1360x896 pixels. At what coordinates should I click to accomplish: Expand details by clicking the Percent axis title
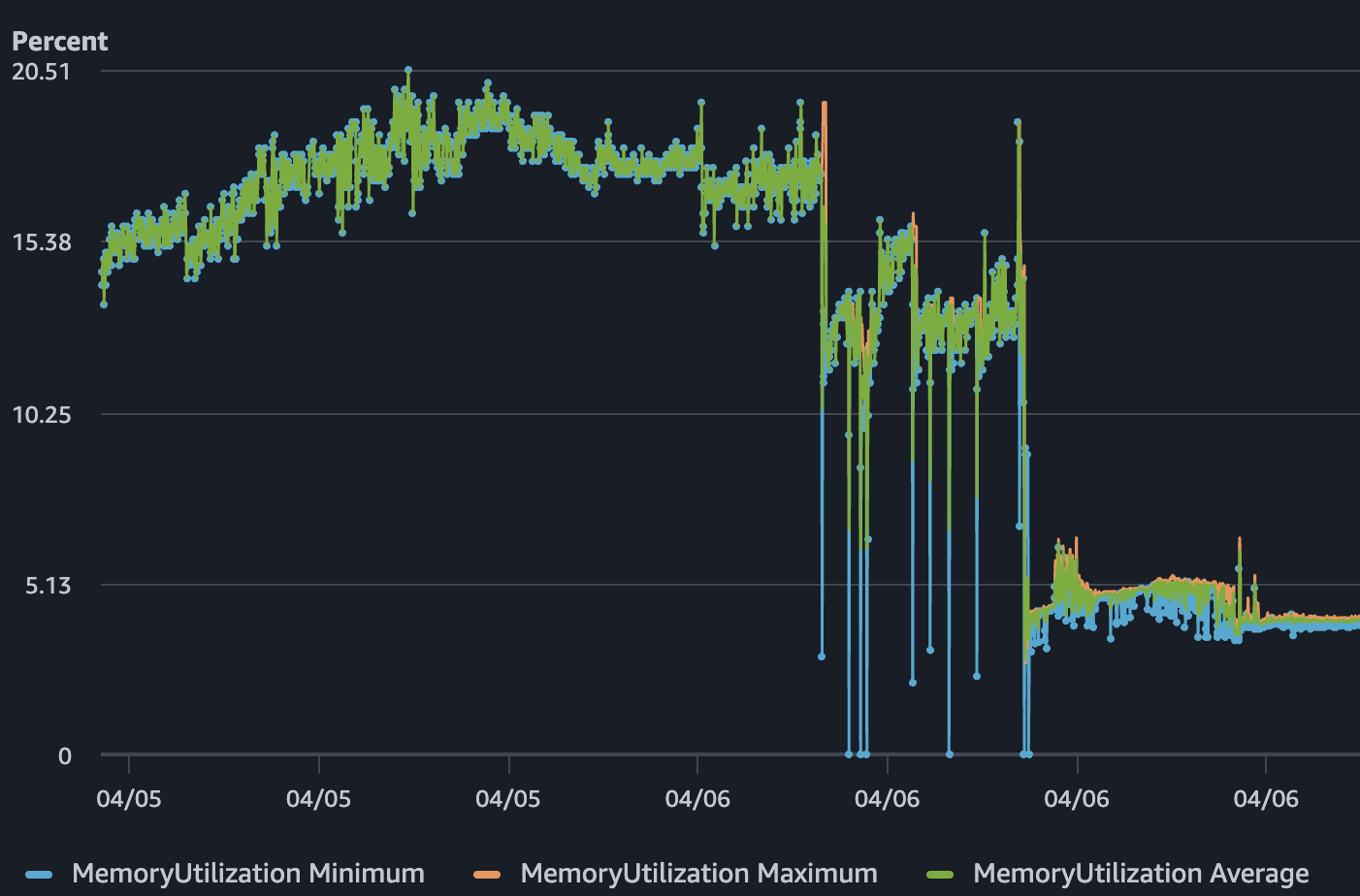[59, 41]
